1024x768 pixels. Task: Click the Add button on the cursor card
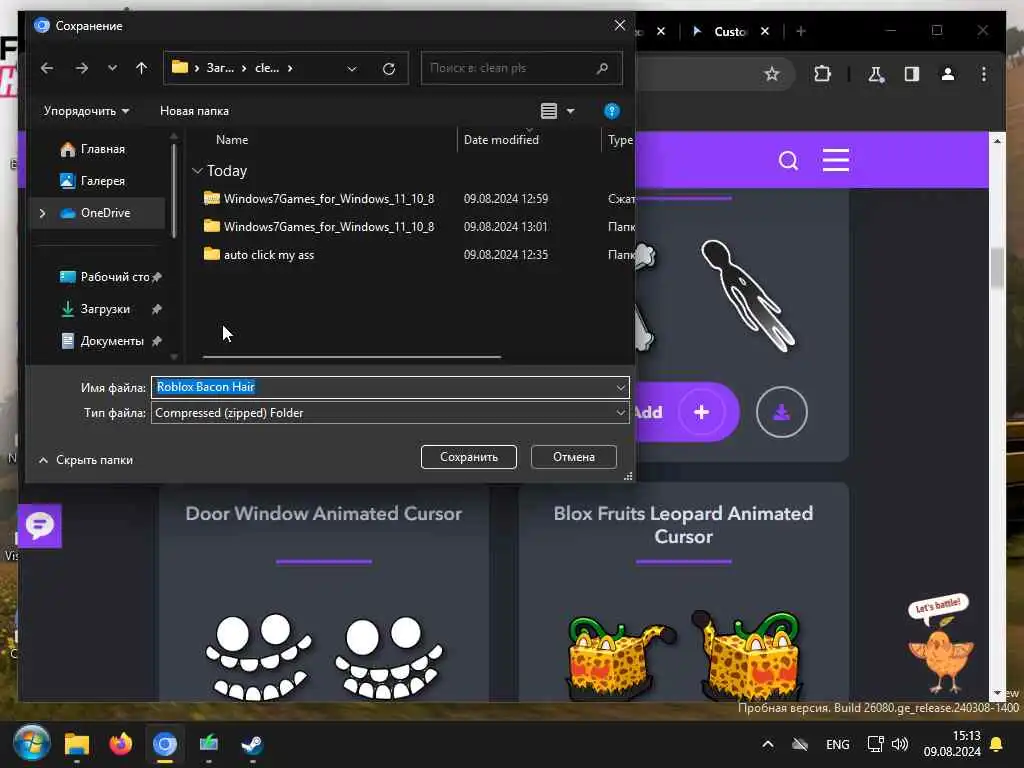pos(686,412)
